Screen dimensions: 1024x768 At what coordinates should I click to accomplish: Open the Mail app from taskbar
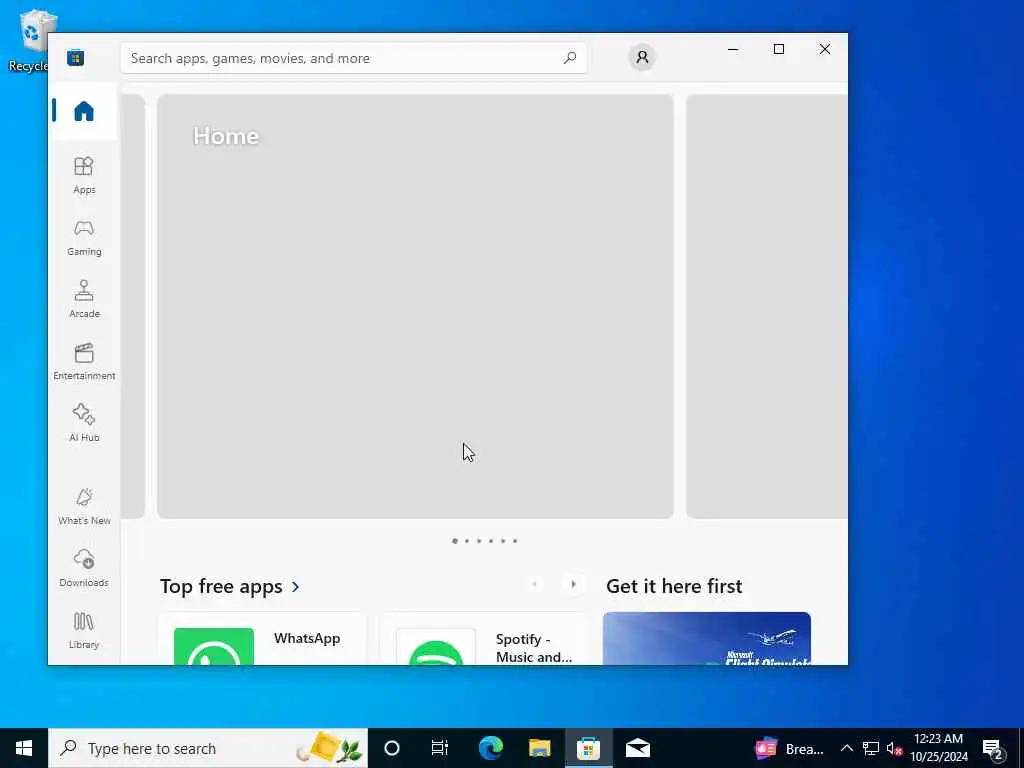pos(637,748)
